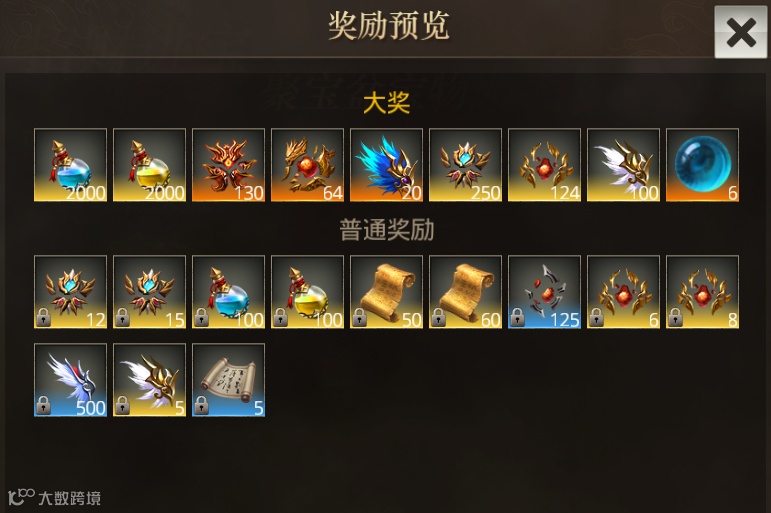Open the white wing helmet reward 100
The width and height of the screenshot is (771, 513).
623,165
